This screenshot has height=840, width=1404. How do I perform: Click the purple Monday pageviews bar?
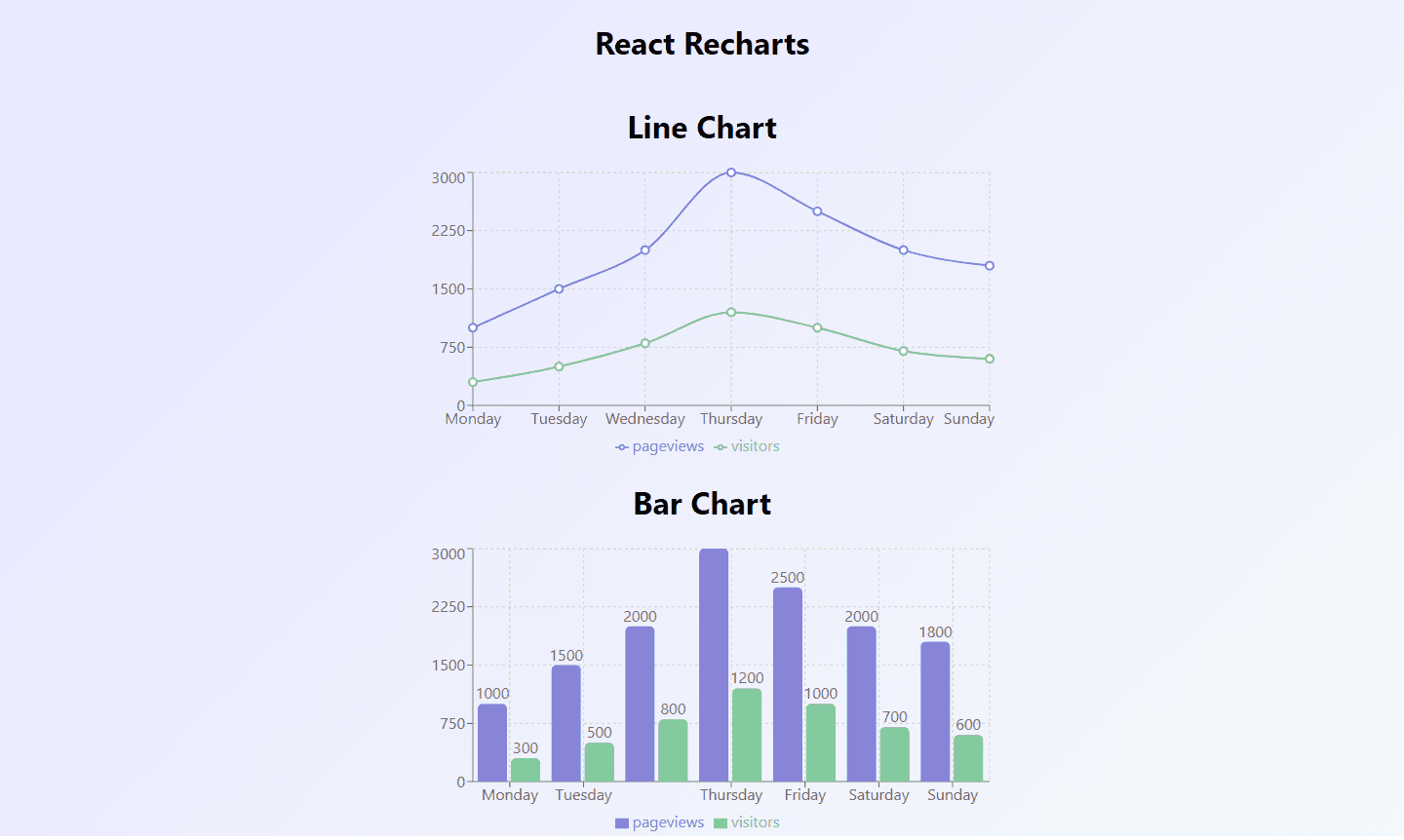click(x=492, y=744)
